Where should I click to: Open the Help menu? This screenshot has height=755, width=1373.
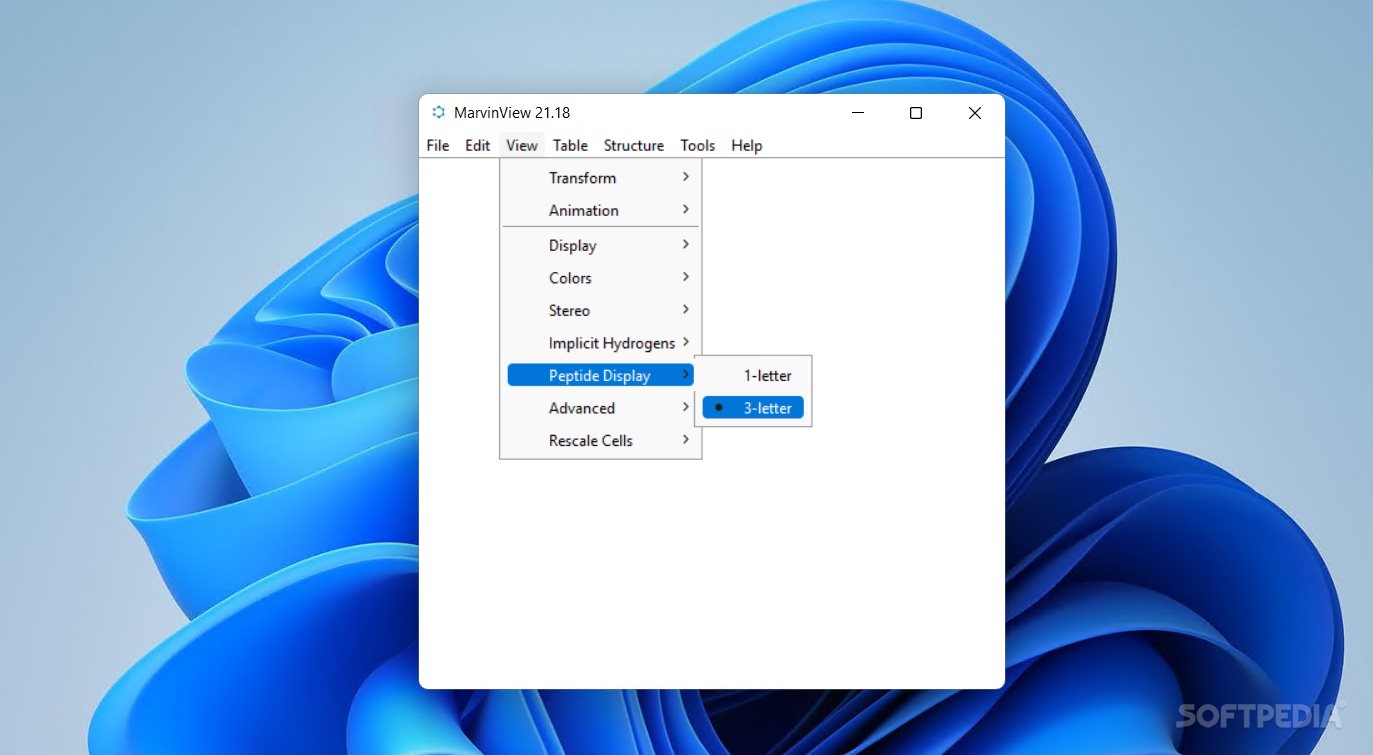(747, 145)
